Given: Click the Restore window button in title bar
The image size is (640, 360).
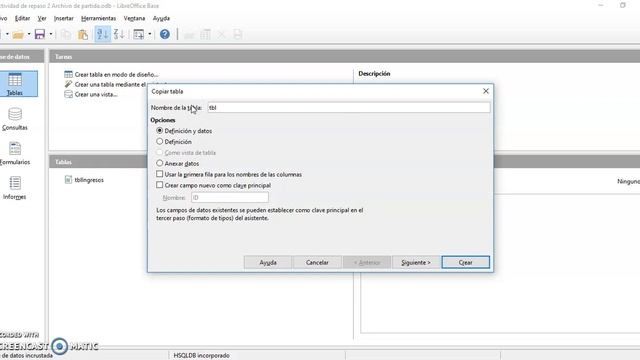Looking at the screenshot, I should coord(622,5).
